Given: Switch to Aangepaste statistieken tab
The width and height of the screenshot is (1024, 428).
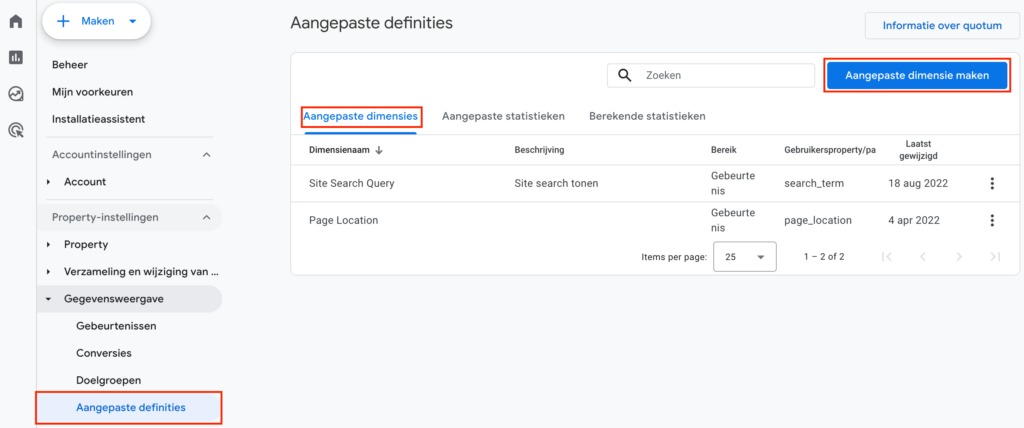Looking at the screenshot, I should coord(504,116).
